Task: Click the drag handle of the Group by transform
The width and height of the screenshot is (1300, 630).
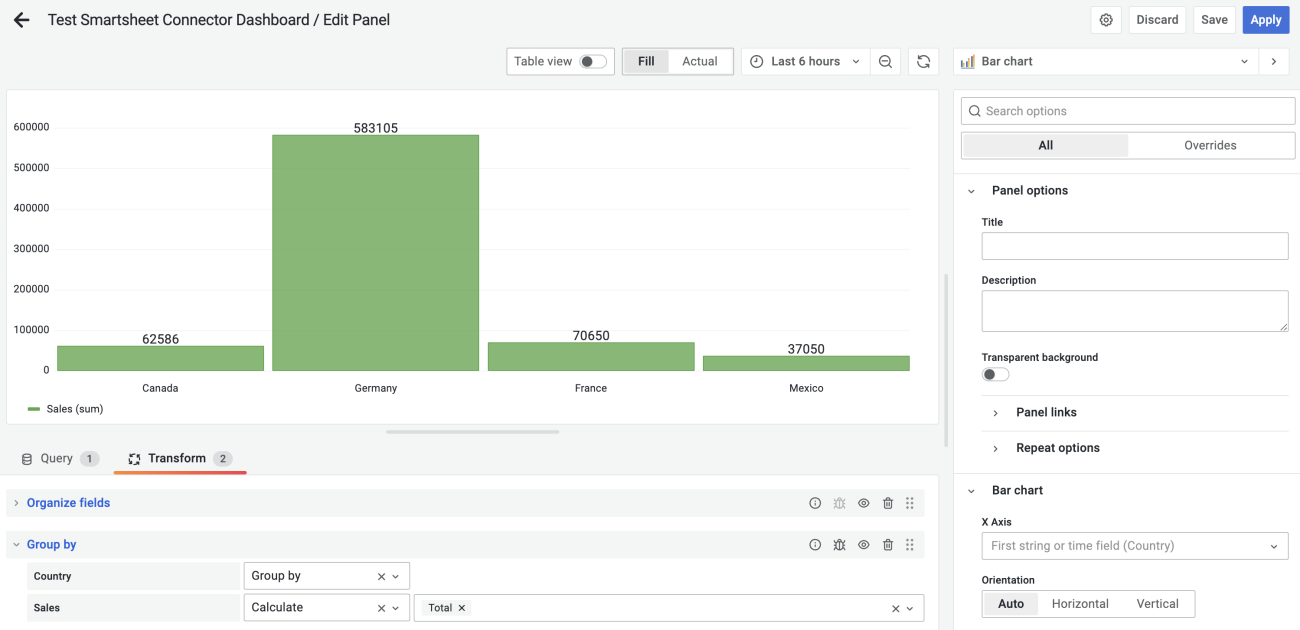Action: point(910,544)
